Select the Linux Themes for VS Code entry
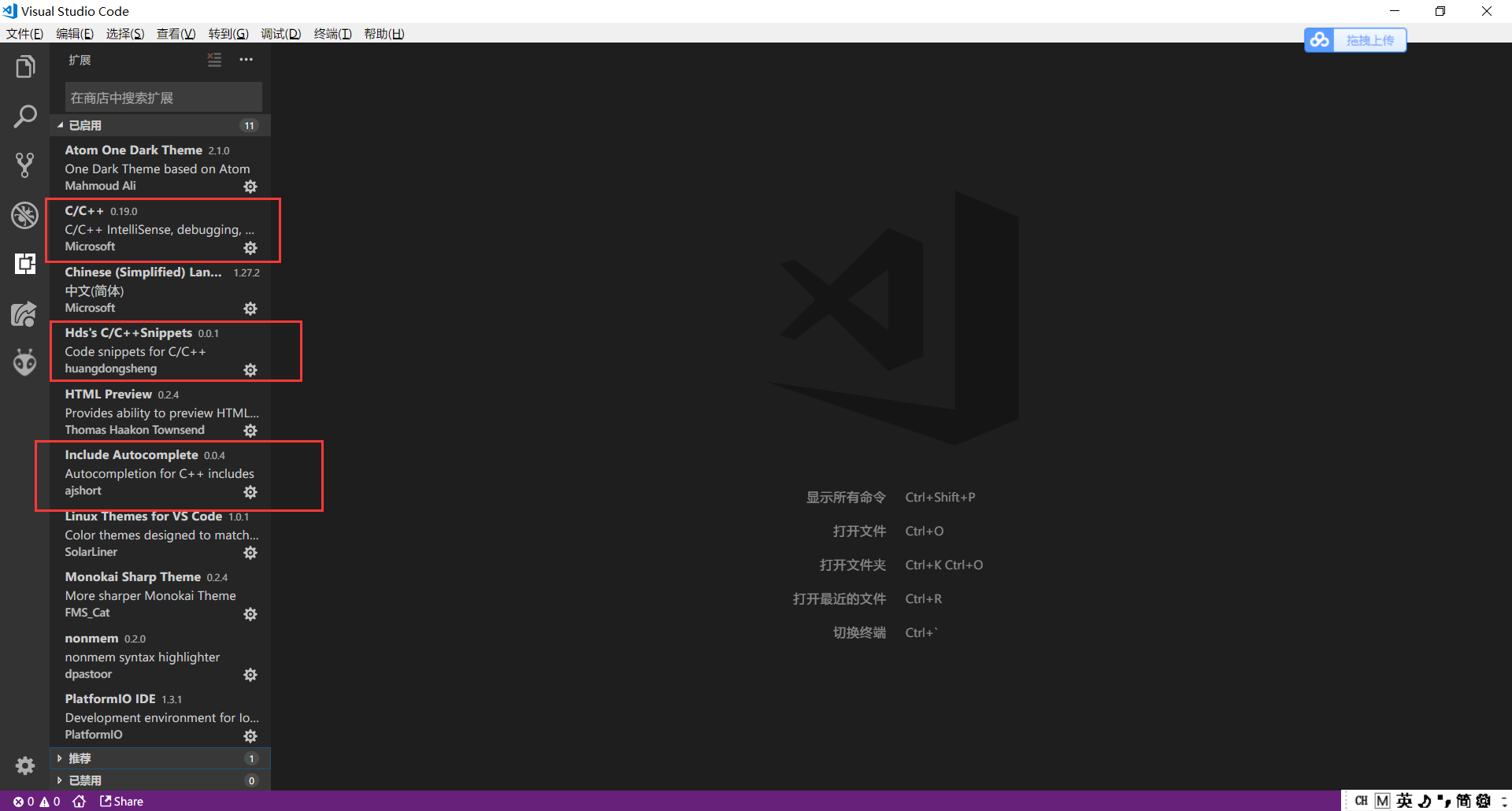Viewport: 1512px width, 811px height. tap(161, 533)
